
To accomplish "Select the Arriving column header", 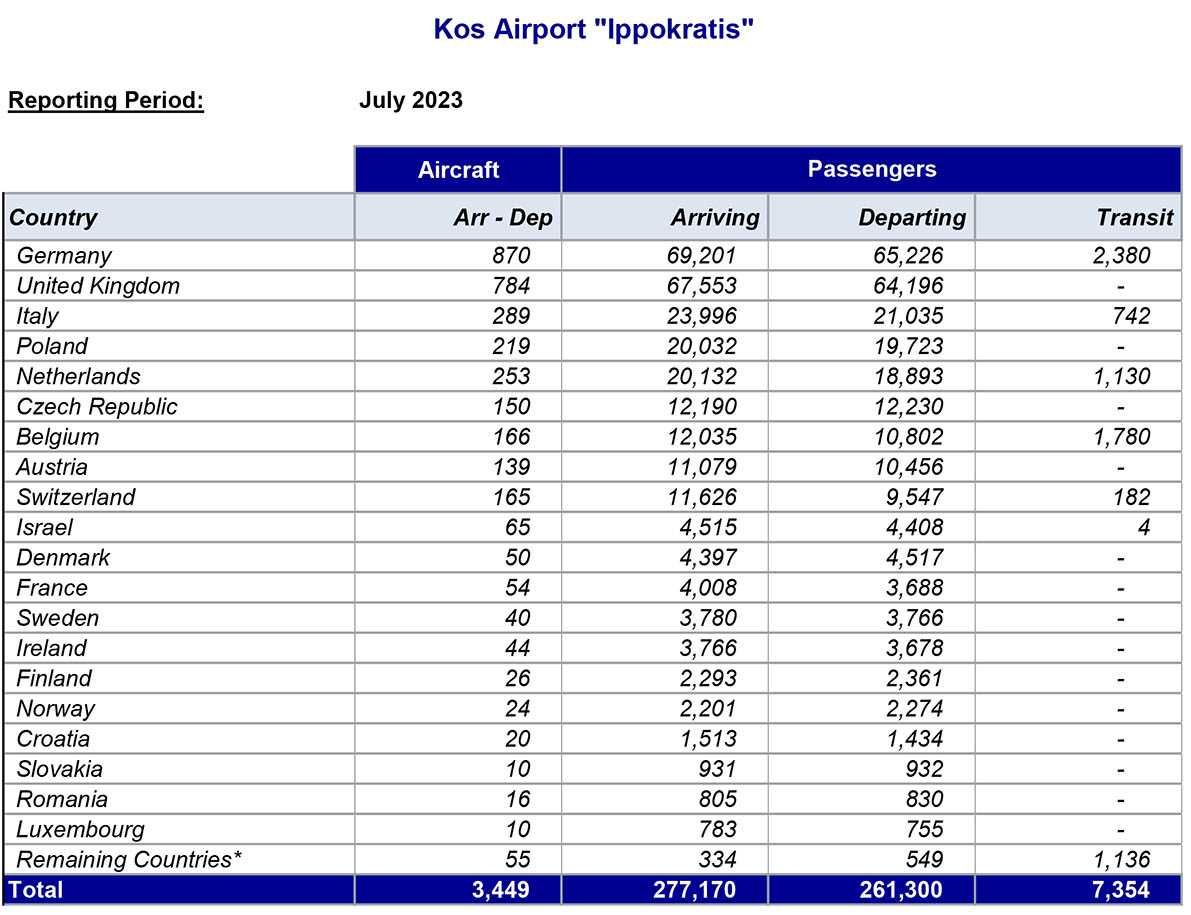I will (x=715, y=217).
